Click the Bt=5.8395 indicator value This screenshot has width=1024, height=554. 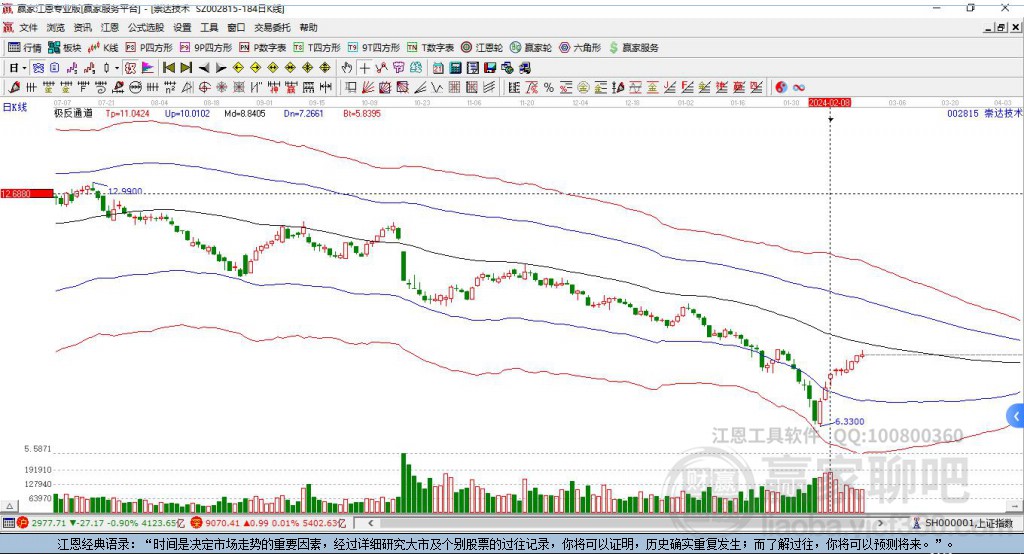[x=362, y=113]
